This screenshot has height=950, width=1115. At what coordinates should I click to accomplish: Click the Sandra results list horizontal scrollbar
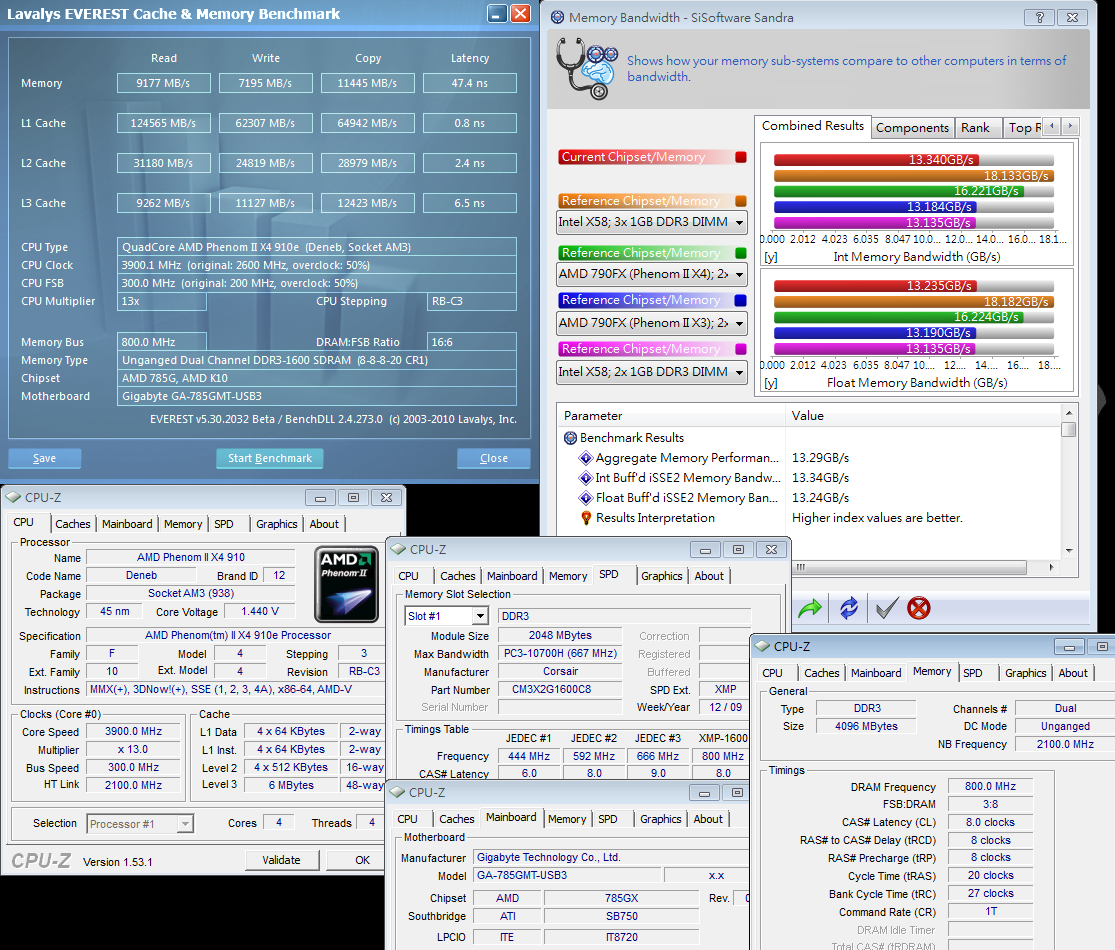[923, 567]
